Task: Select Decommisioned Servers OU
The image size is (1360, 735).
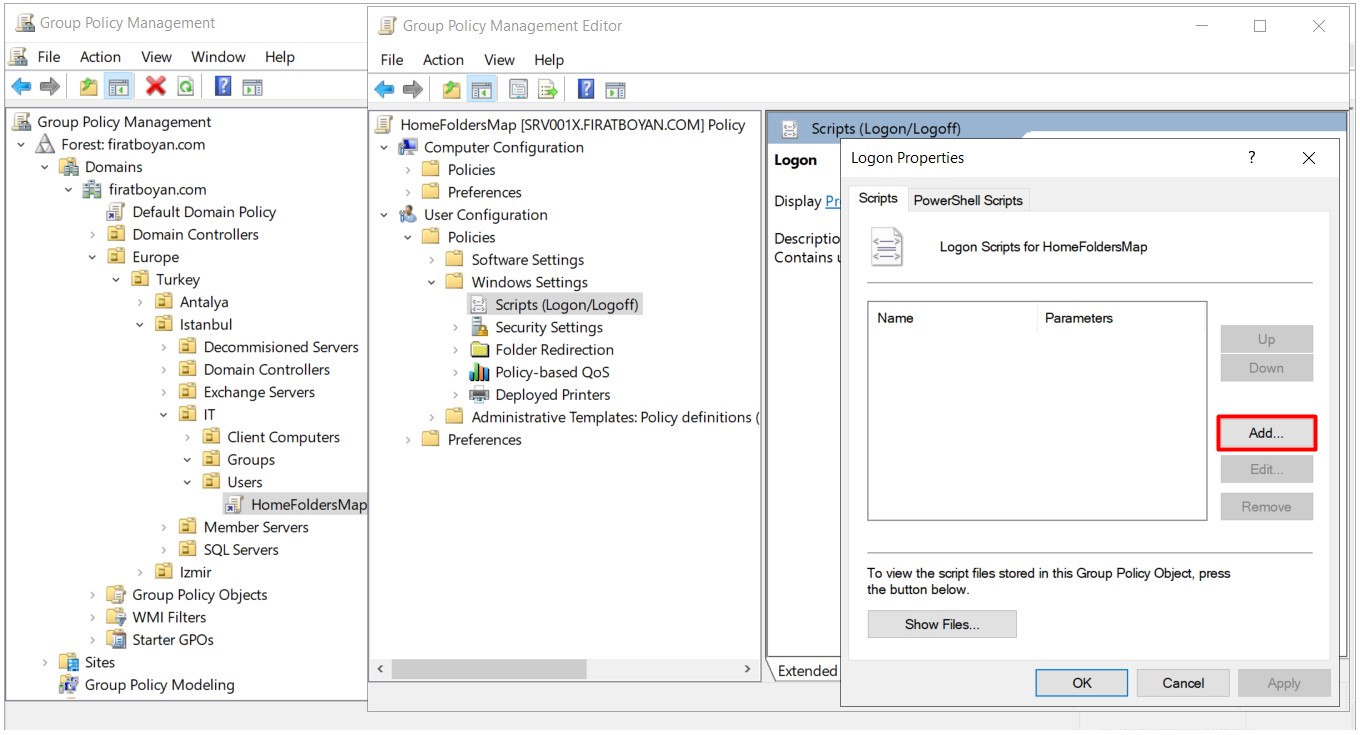Action: coord(281,347)
